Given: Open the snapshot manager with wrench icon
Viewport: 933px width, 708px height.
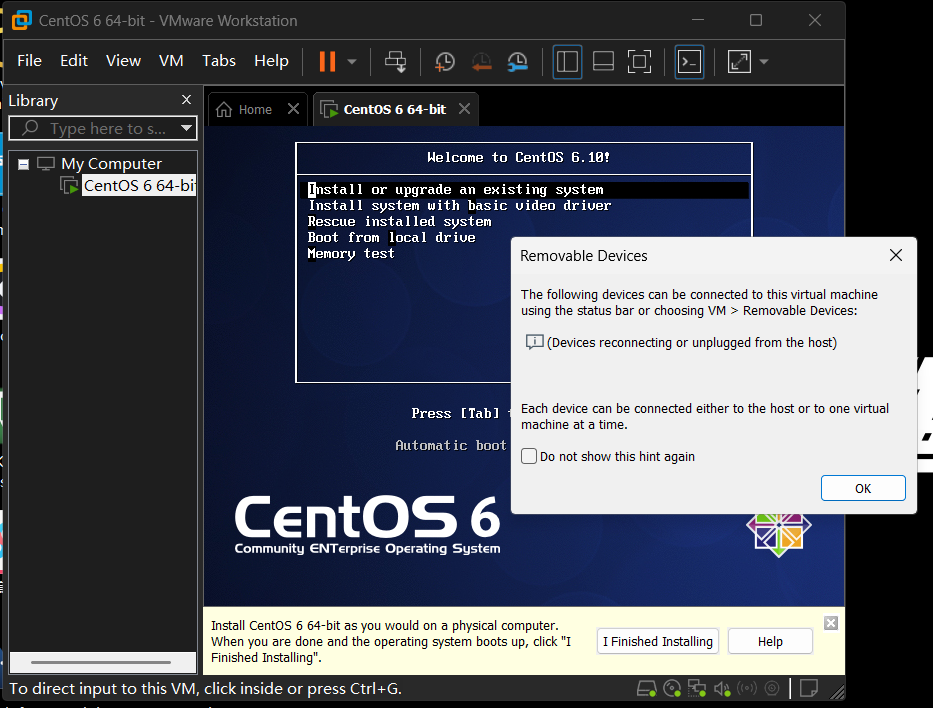Looking at the screenshot, I should (518, 61).
